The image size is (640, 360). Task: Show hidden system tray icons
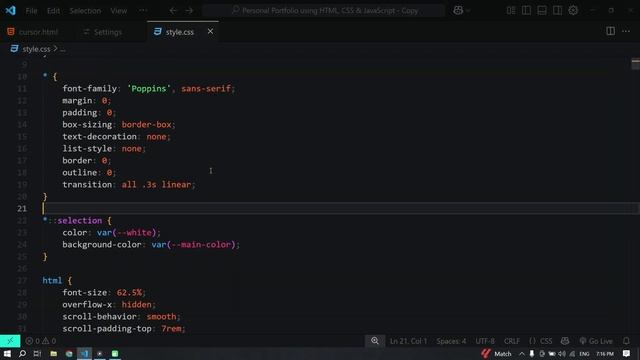[522, 353]
